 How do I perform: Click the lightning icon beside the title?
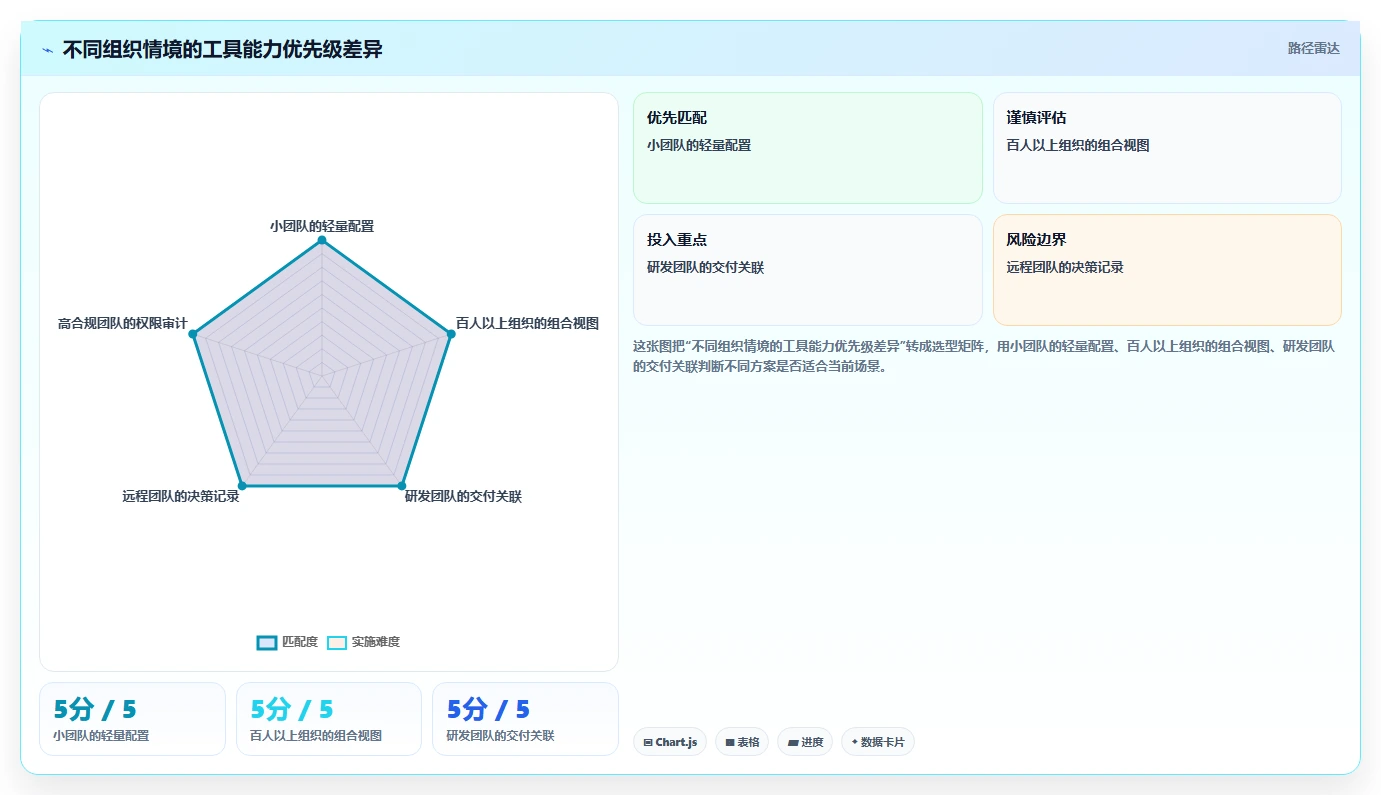(x=48, y=49)
